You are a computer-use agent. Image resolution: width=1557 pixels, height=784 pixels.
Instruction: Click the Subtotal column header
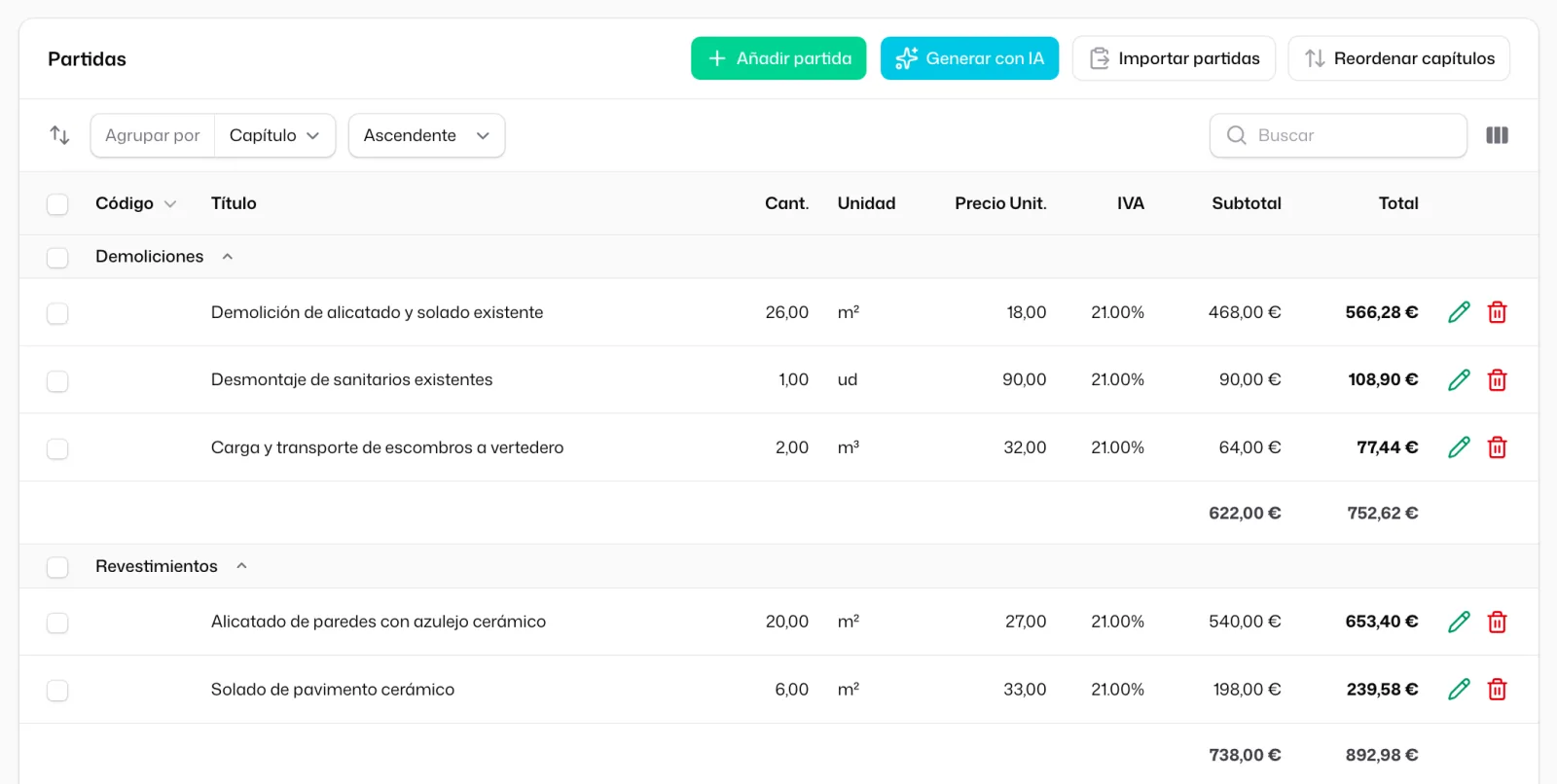tap(1247, 203)
